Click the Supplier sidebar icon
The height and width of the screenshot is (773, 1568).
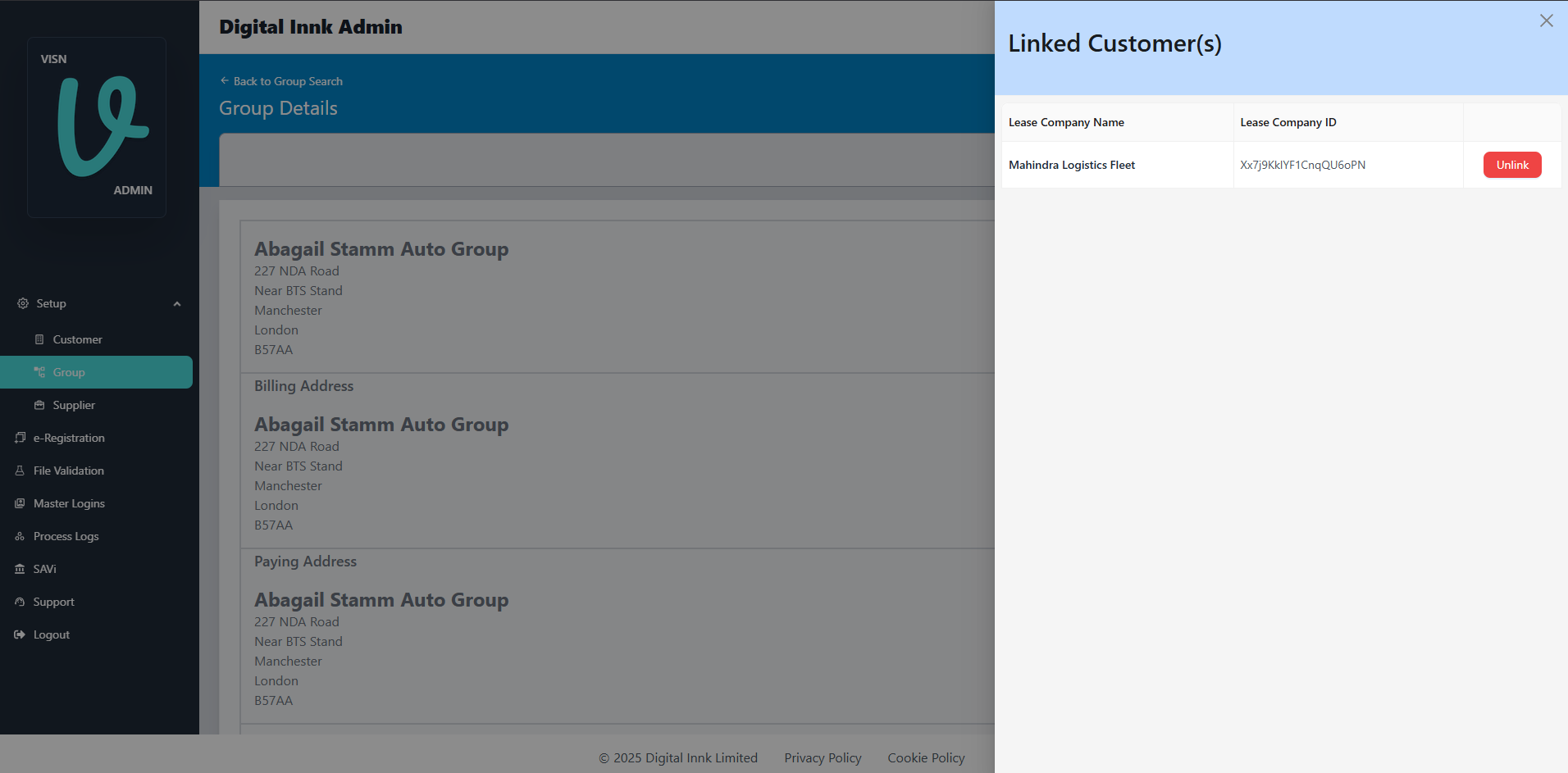pos(39,405)
